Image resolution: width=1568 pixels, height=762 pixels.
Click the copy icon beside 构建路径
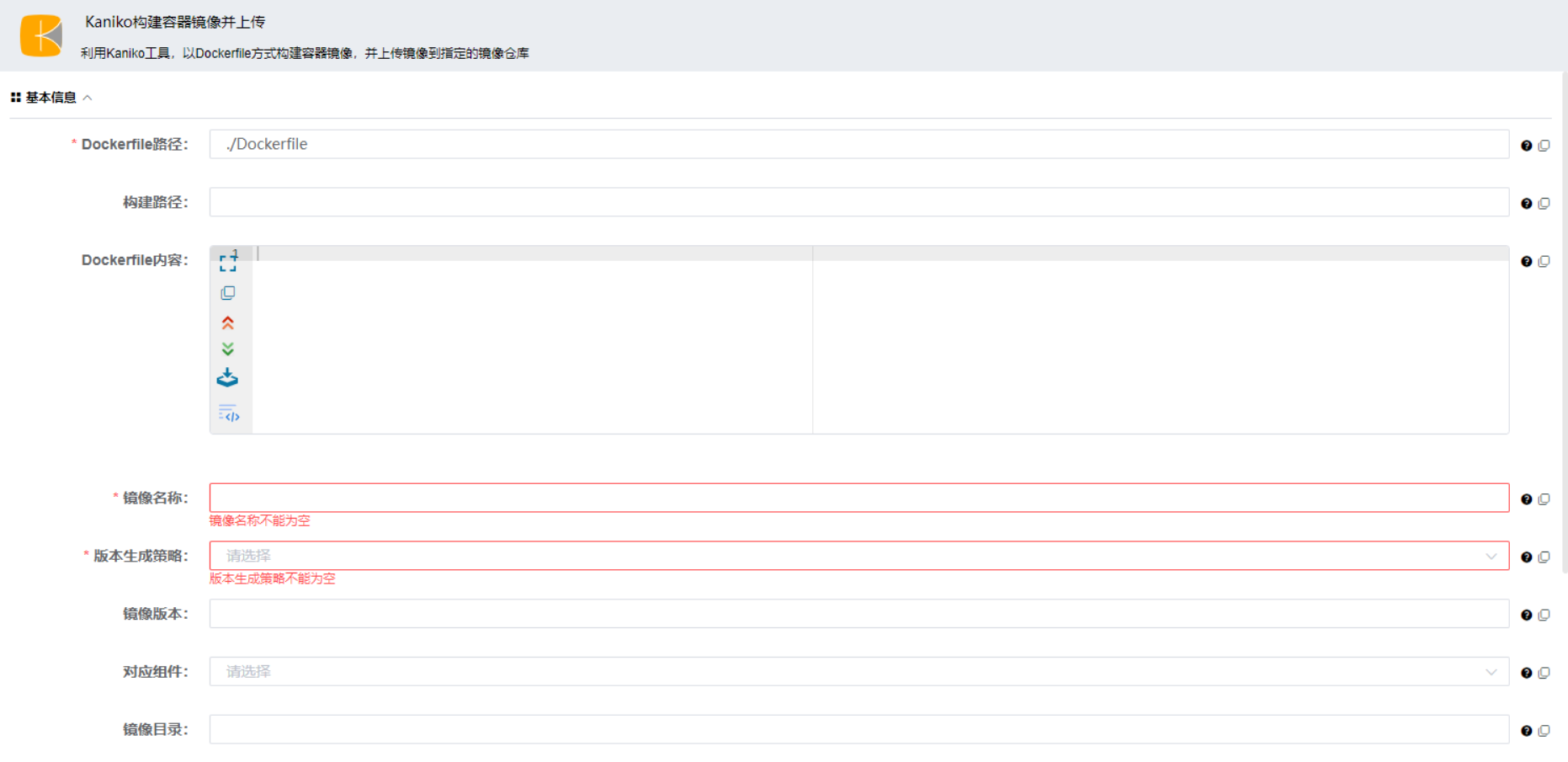(x=1544, y=204)
